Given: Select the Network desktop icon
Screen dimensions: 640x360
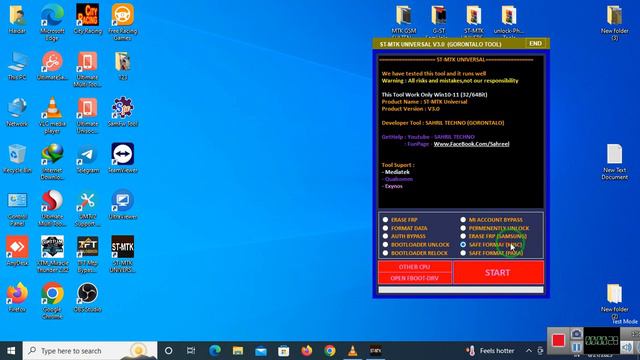Looking at the screenshot, I should [17, 111].
